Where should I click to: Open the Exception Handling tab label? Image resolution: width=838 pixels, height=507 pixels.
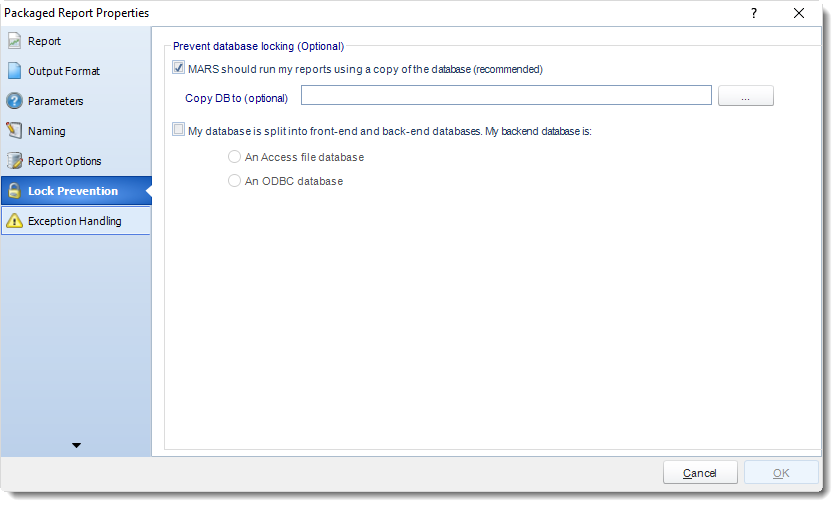pyautogui.click(x=75, y=221)
